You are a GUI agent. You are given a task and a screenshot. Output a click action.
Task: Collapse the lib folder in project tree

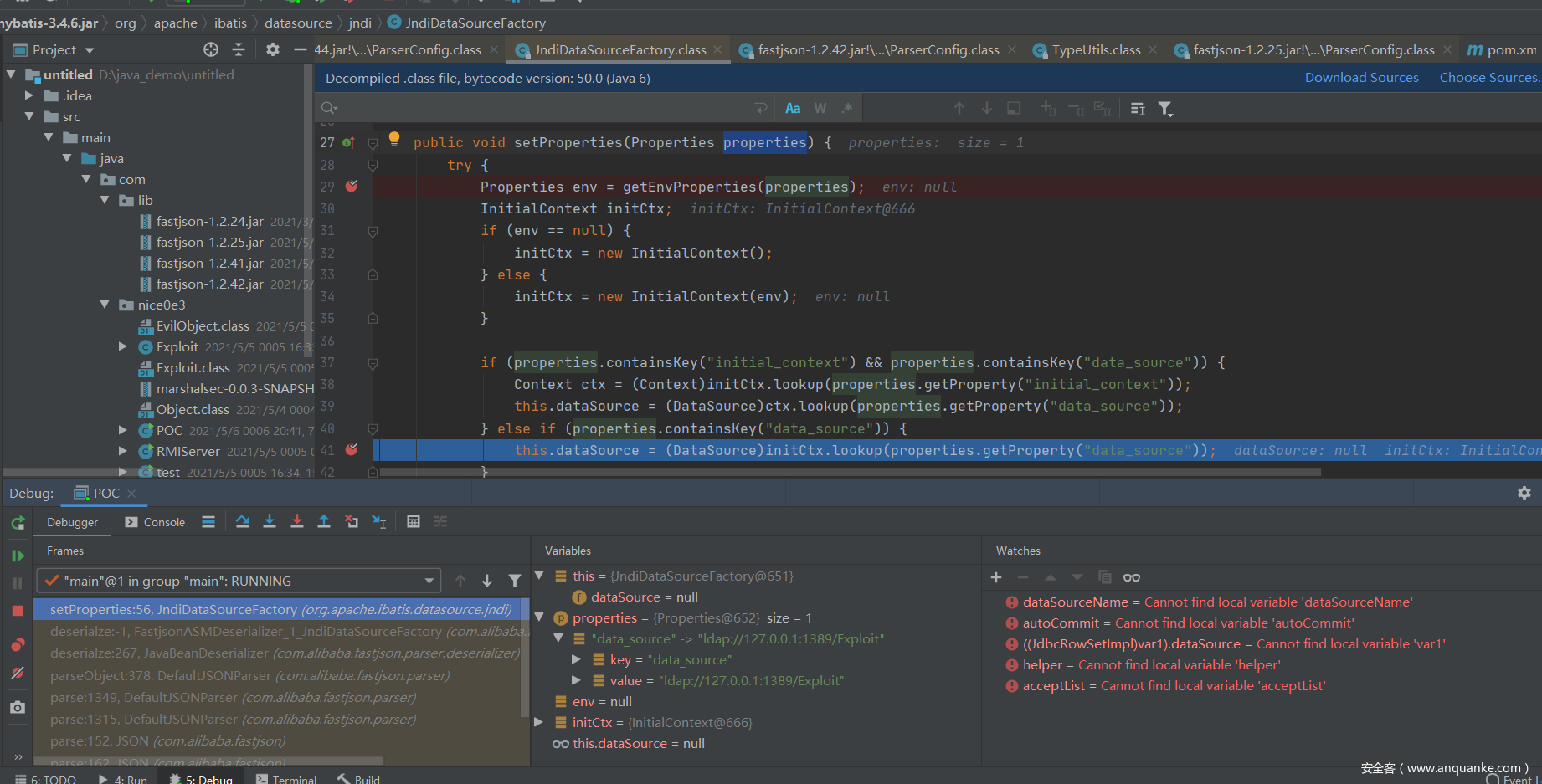[x=105, y=200]
